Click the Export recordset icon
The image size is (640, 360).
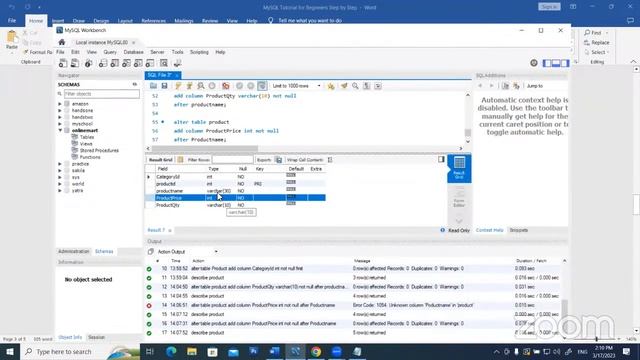[x=279, y=160]
